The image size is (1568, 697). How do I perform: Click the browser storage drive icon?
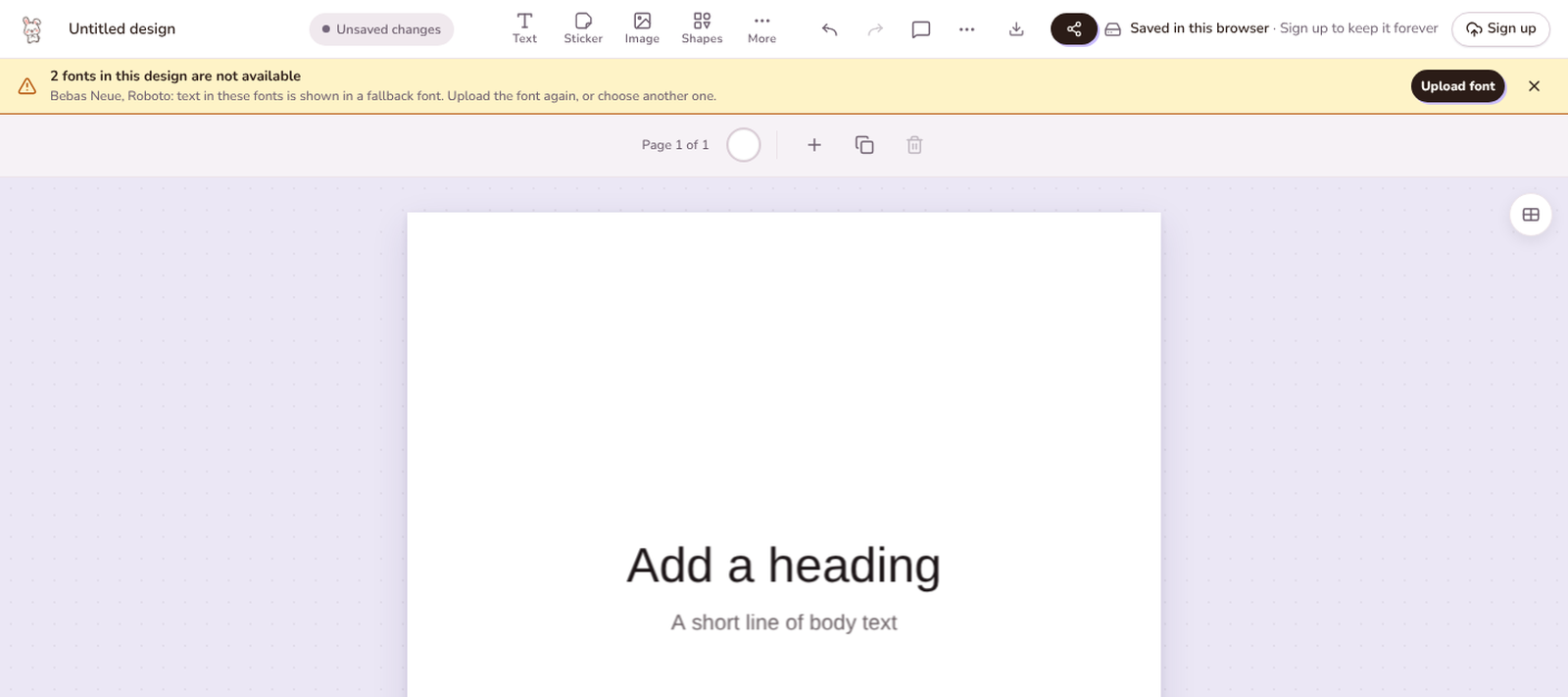(x=1113, y=29)
